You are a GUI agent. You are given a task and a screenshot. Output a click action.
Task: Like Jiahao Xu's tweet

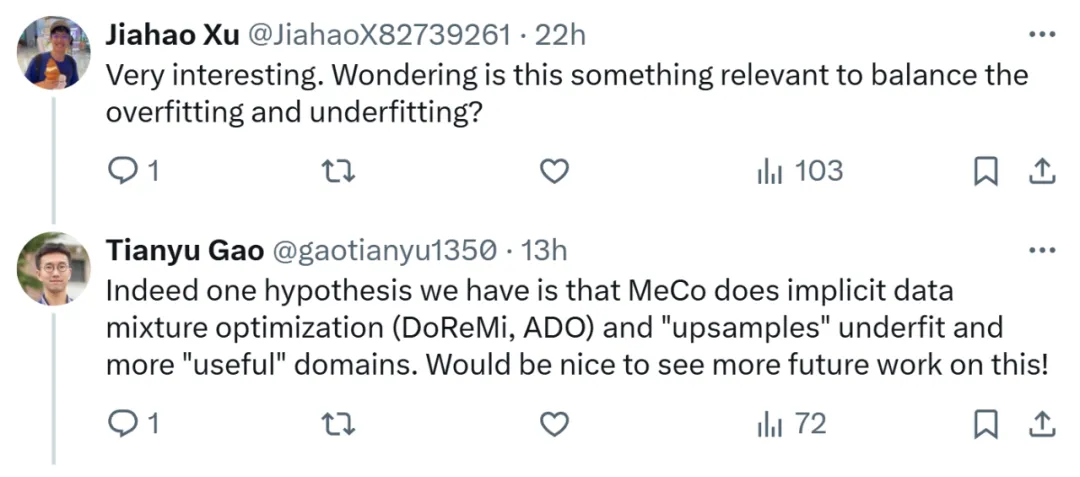553,172
